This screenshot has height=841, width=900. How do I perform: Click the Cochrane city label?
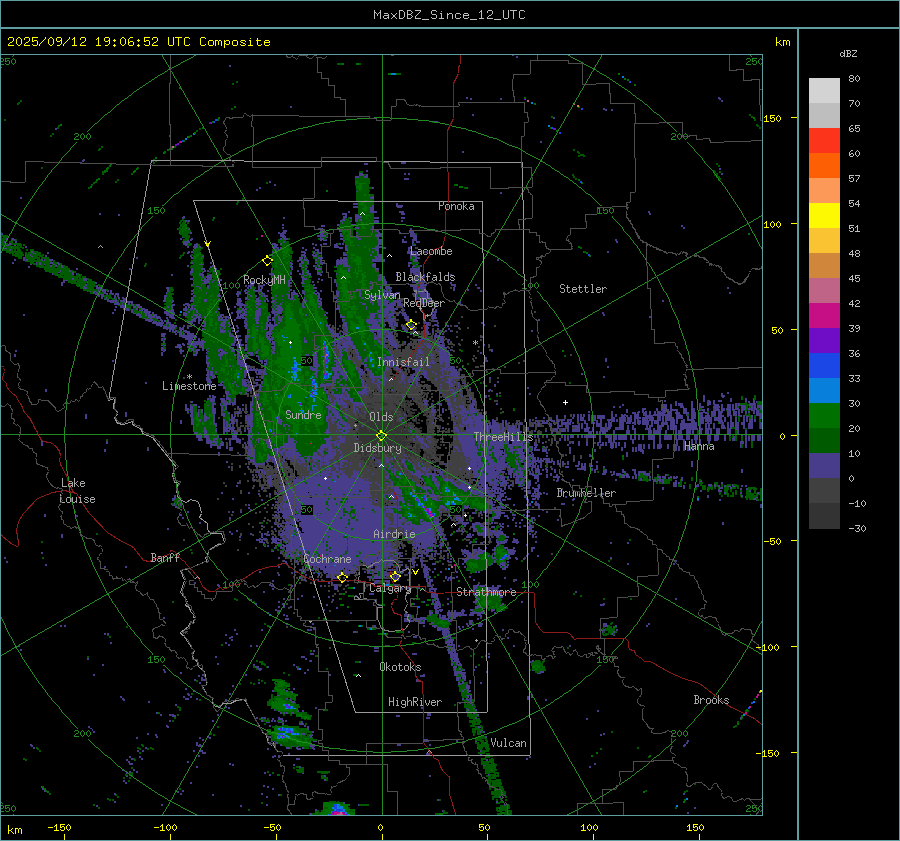coord(327,559)
